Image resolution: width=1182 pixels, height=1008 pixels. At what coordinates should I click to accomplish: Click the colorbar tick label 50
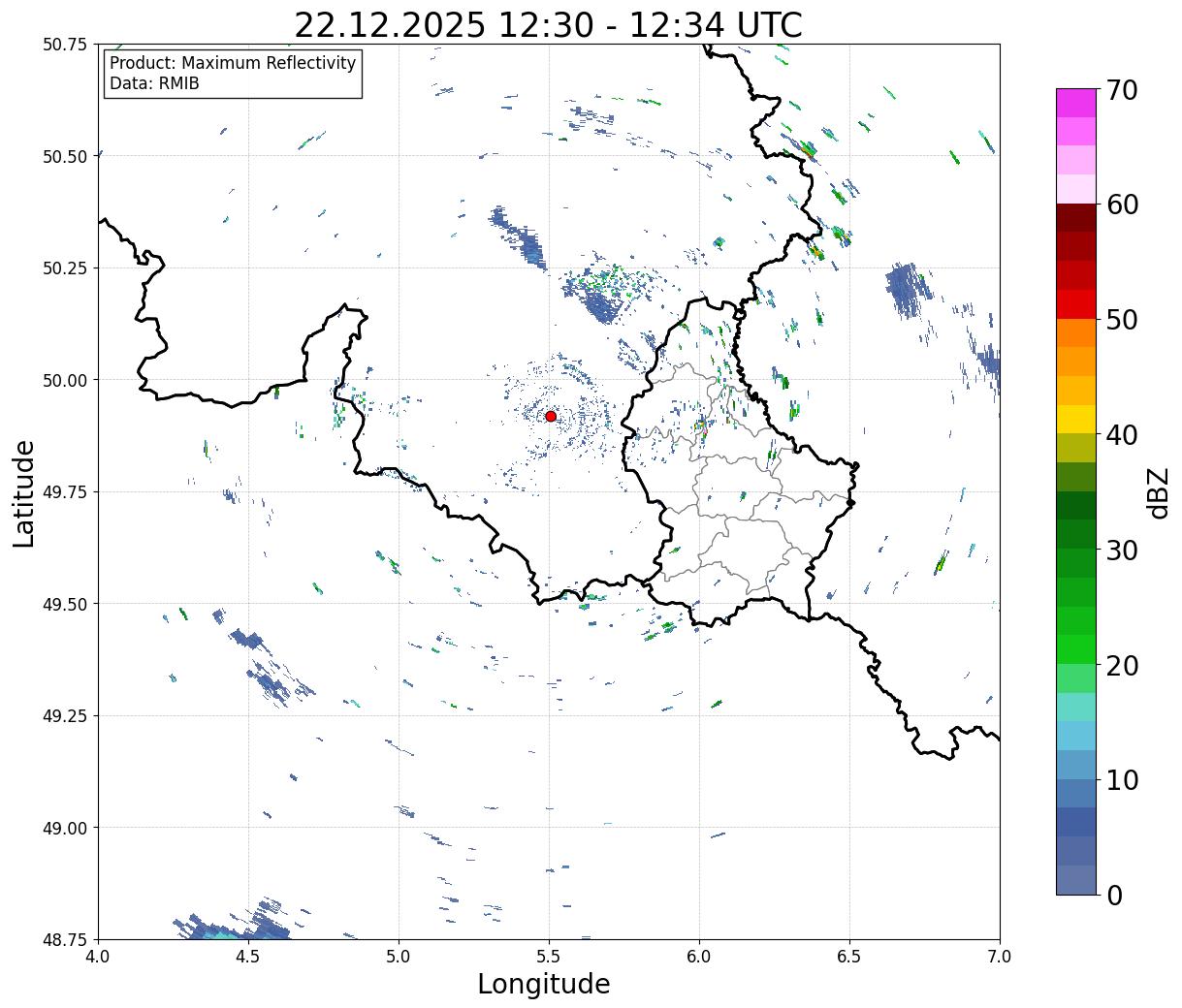1122,320
